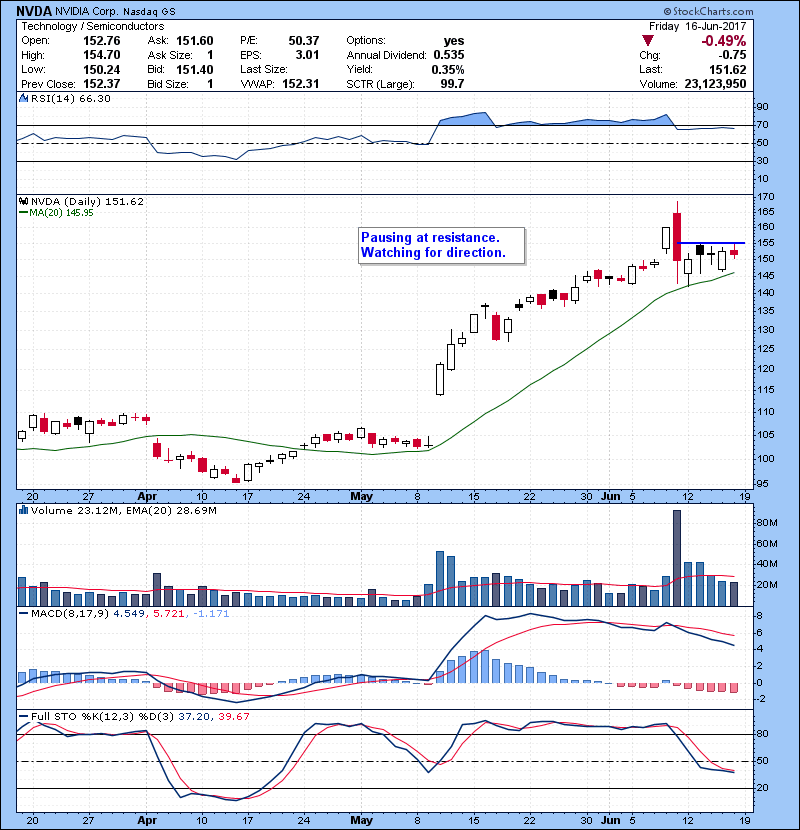
Task: Click the tallest volume bar above 80M
Action: 677,558
